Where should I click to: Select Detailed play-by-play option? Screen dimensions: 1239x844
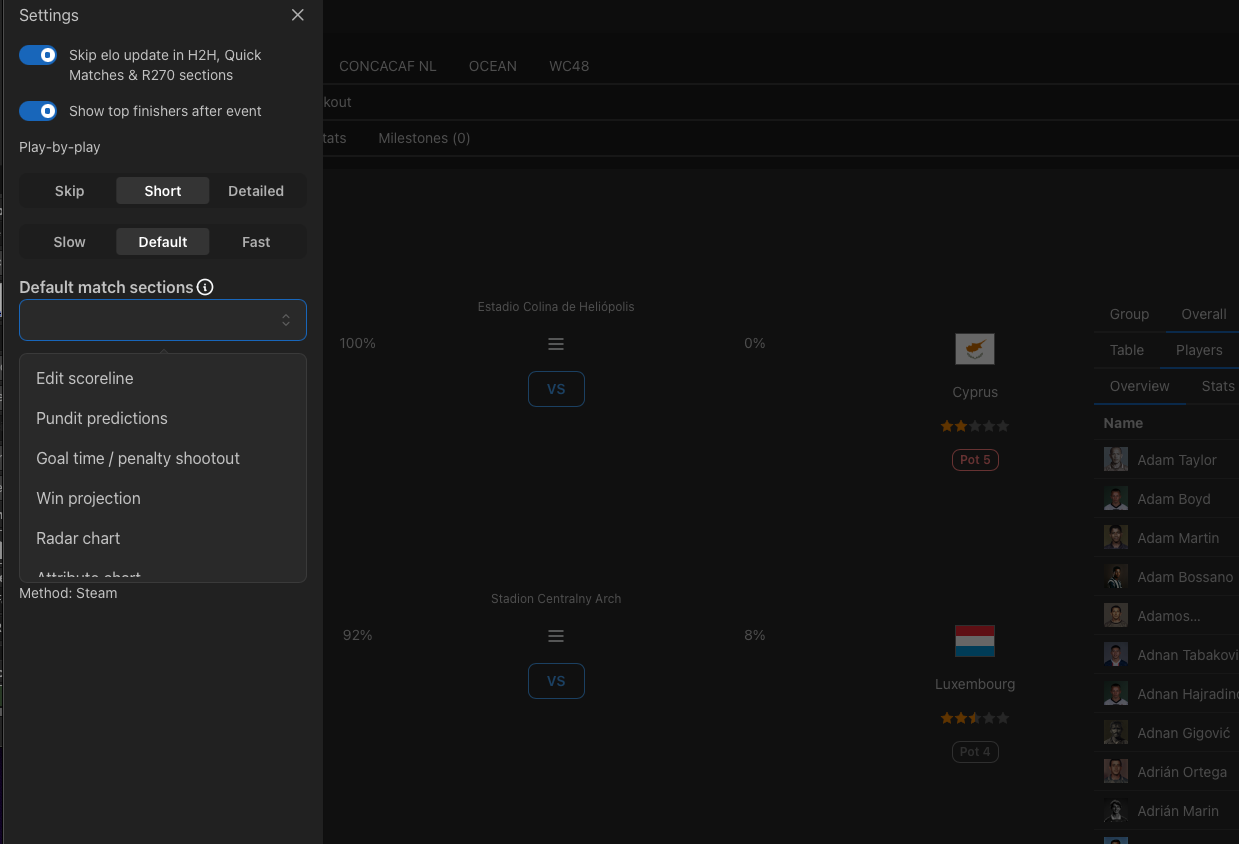[256, 191]
